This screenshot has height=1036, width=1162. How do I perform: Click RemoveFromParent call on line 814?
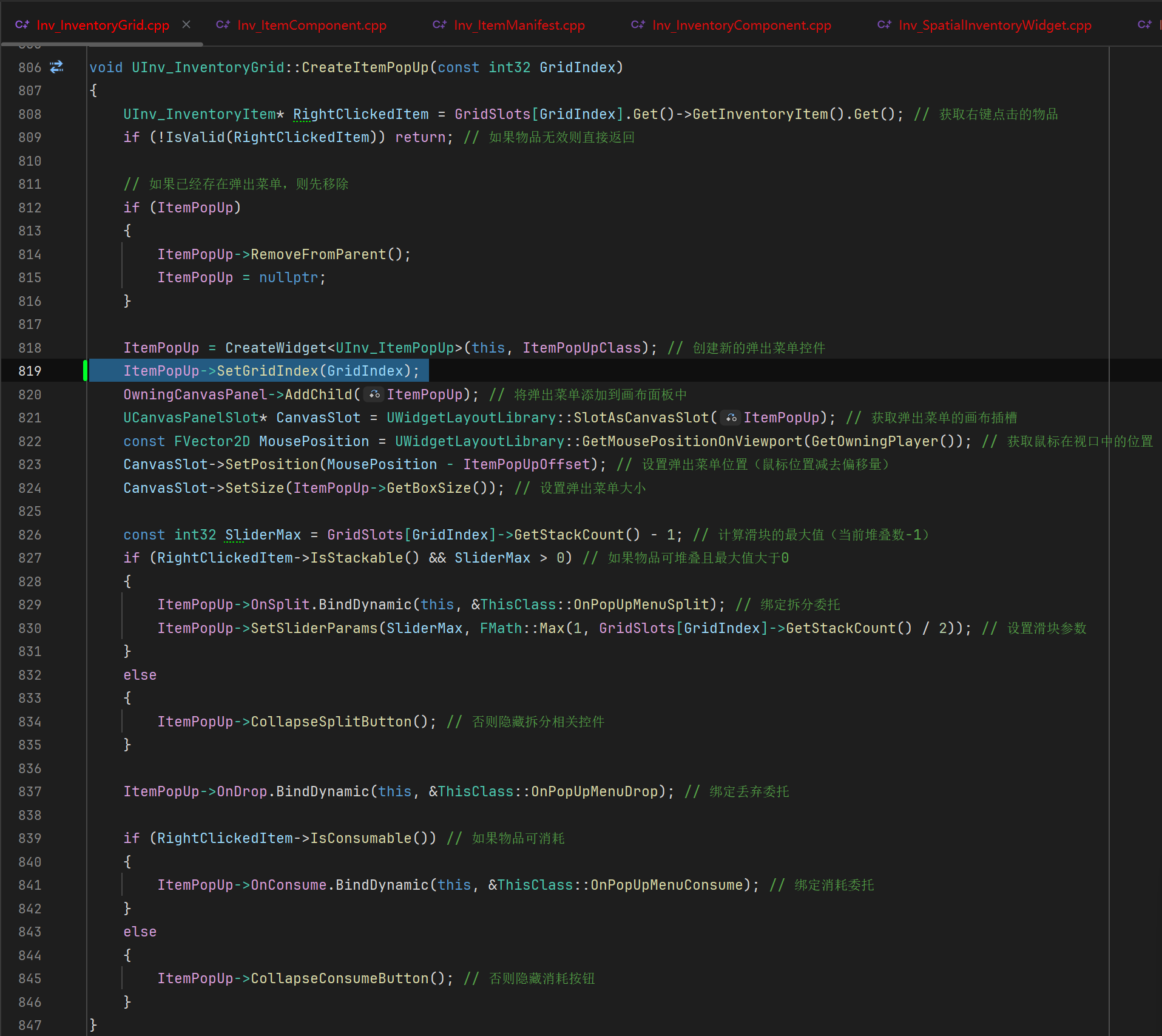tap(319, 254)
